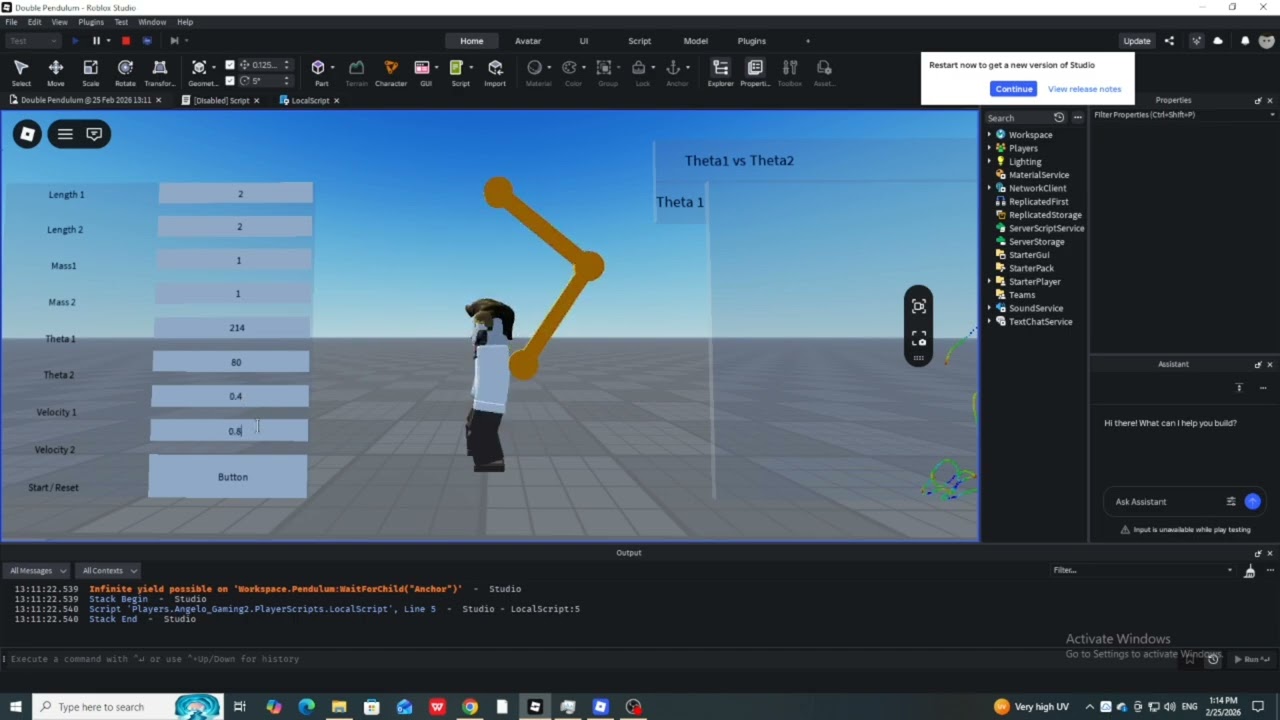Select ReplicatedStorage in Explorer
Viewport: 1280px width, 720px height.
coord(1045,215)
